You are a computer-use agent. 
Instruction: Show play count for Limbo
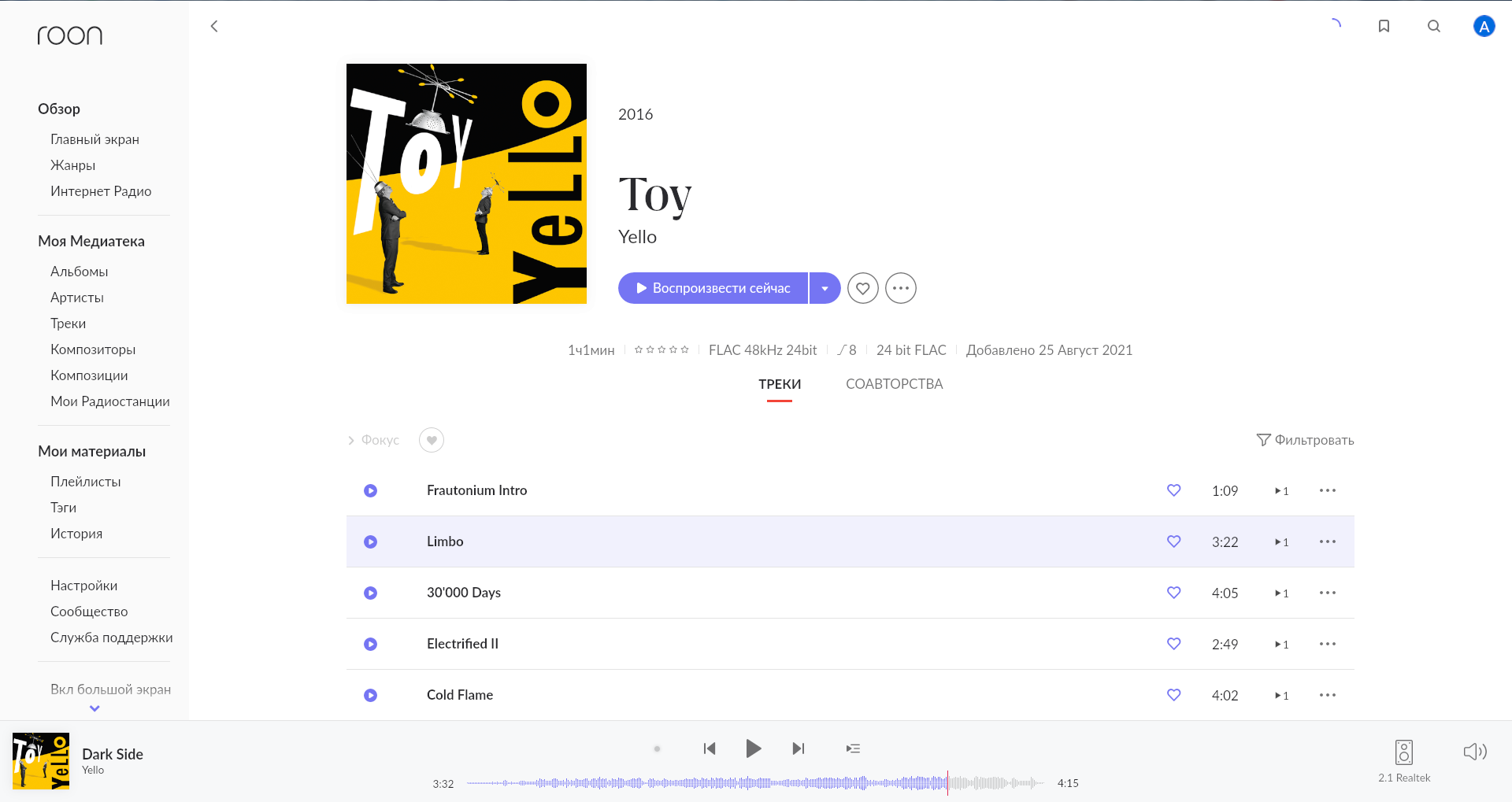(x=1282, y=542)
